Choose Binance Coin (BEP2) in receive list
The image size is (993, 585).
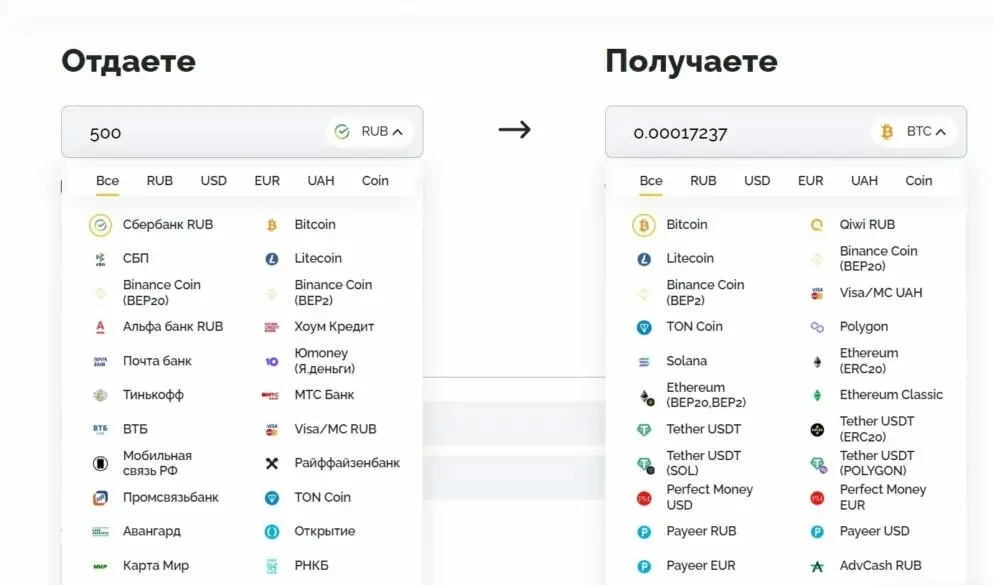705,292
